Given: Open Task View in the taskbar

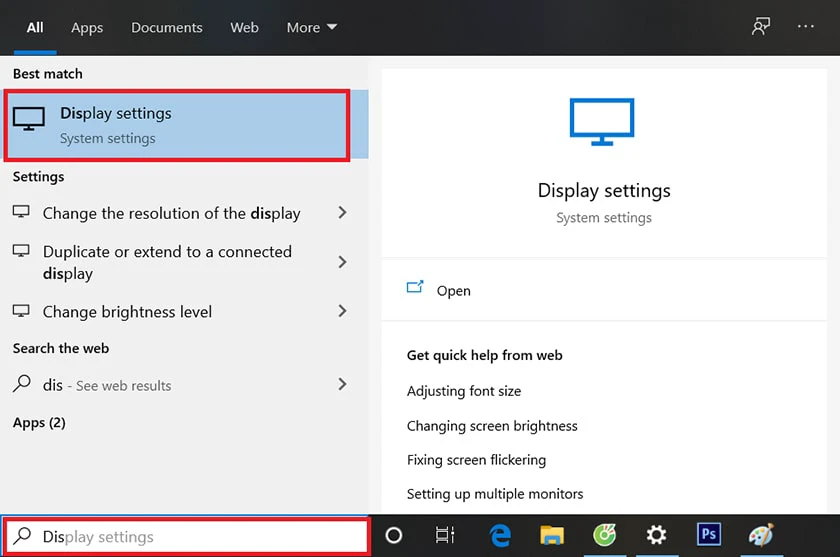Looking at the screenshot, I should (445, 535).
